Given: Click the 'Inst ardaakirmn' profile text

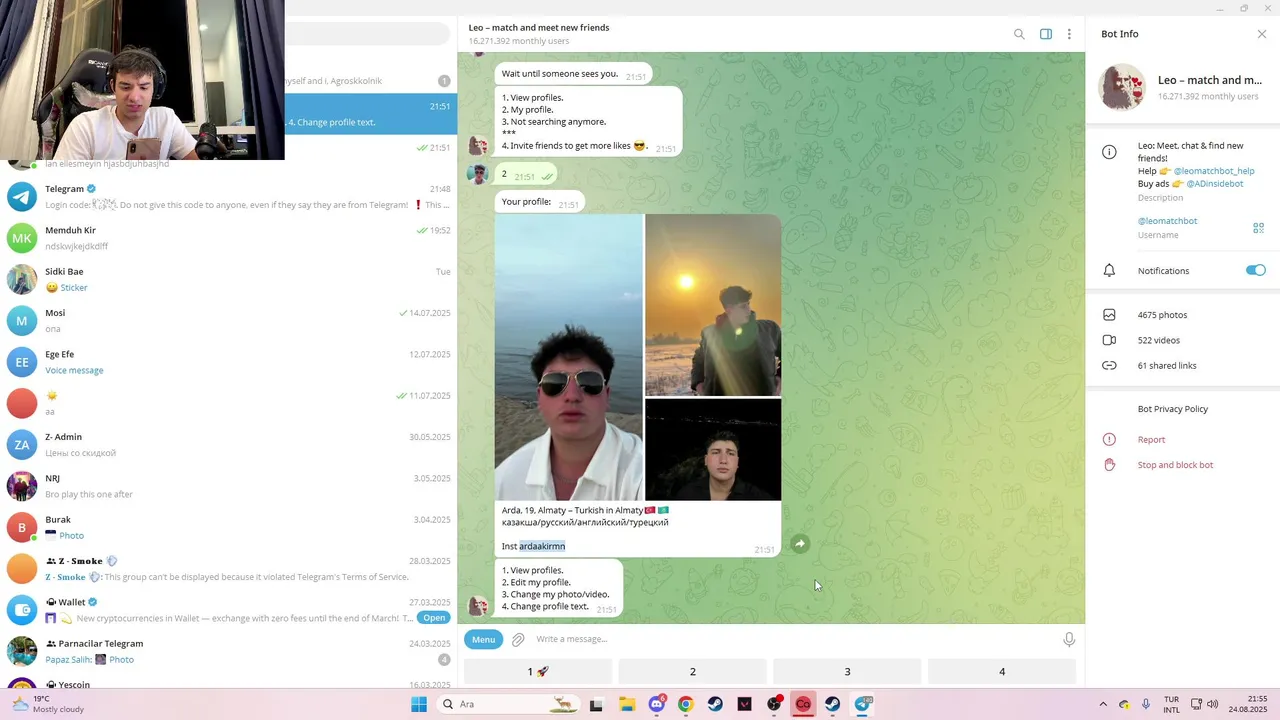Looking at the screenshot, I should 533,546.
